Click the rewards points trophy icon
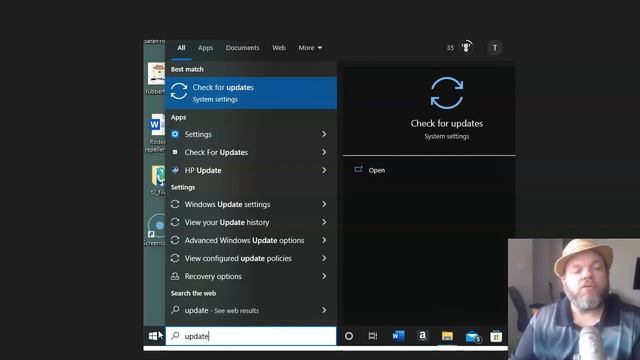Viewport: 640px width, 360px height. coord(466,47)
